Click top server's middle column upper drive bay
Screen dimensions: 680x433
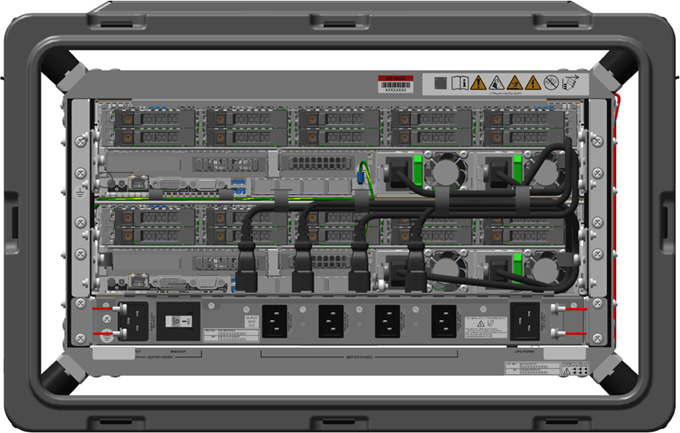pos(339,118)
